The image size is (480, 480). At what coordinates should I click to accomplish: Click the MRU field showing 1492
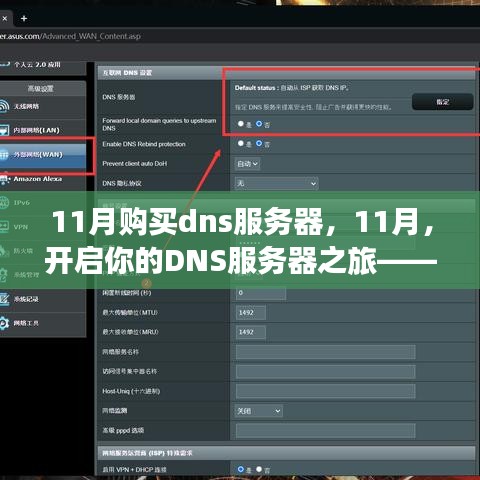[251, 332]
